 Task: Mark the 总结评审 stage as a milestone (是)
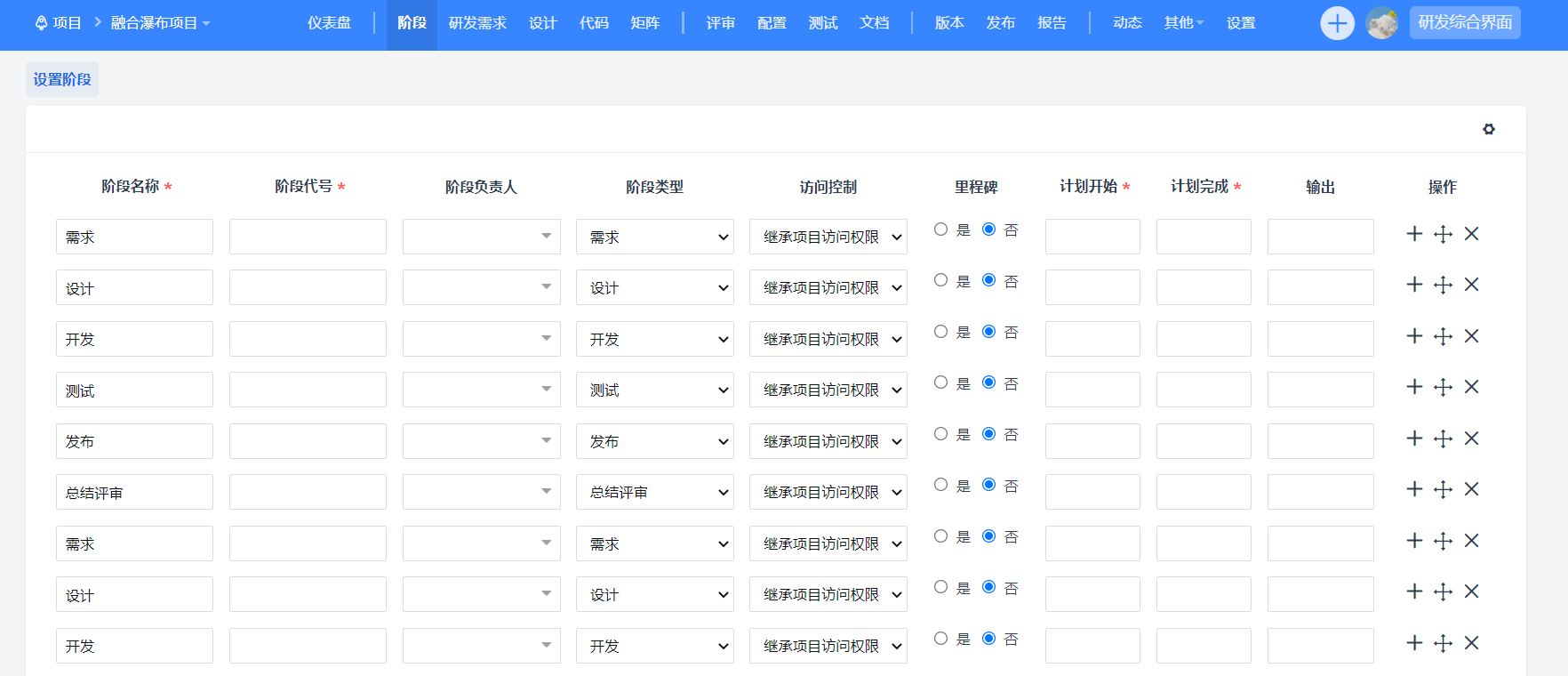940,485
